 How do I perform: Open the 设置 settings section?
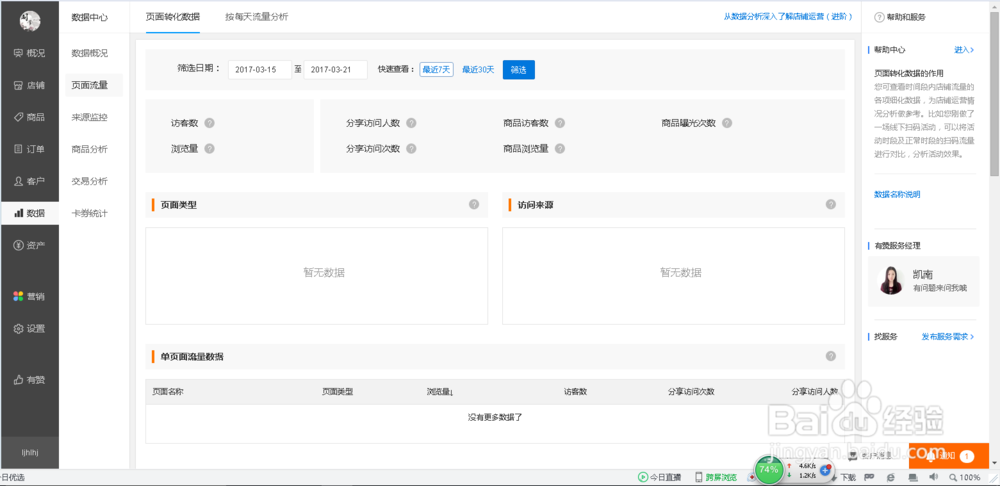click(29, 329)
